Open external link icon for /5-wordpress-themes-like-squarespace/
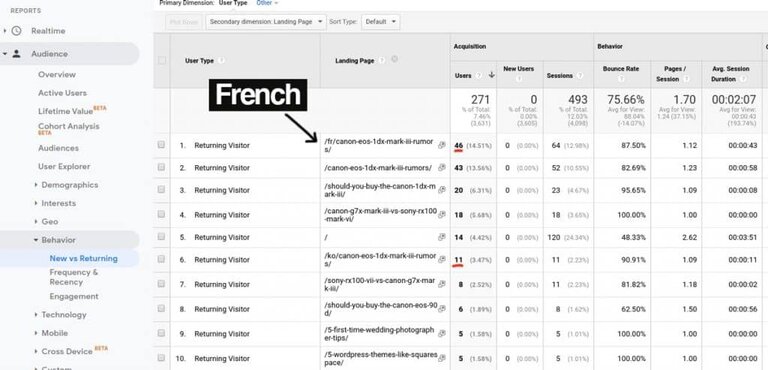 (441, 358)
